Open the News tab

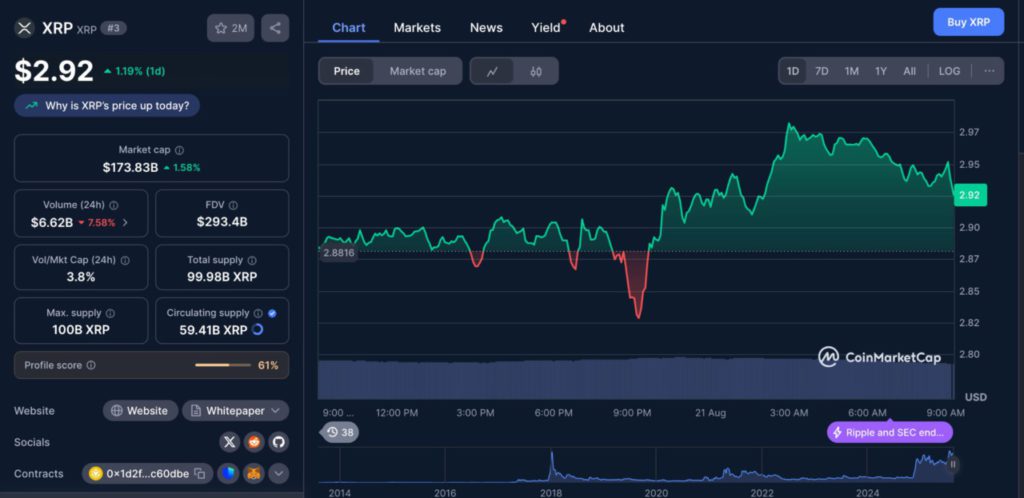tap(486, 27)
